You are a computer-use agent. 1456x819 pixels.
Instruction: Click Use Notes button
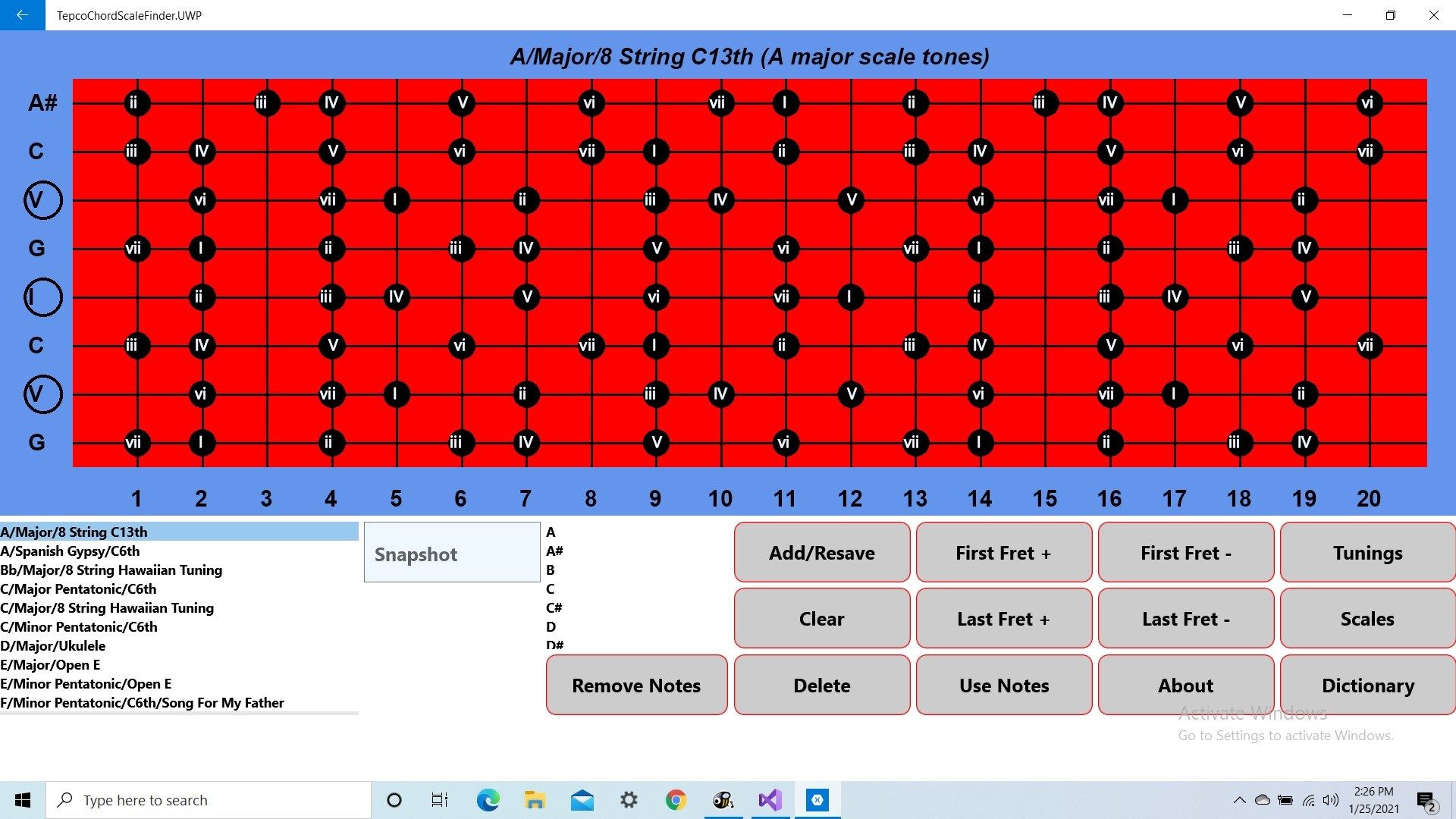[x=1003, y=685]
